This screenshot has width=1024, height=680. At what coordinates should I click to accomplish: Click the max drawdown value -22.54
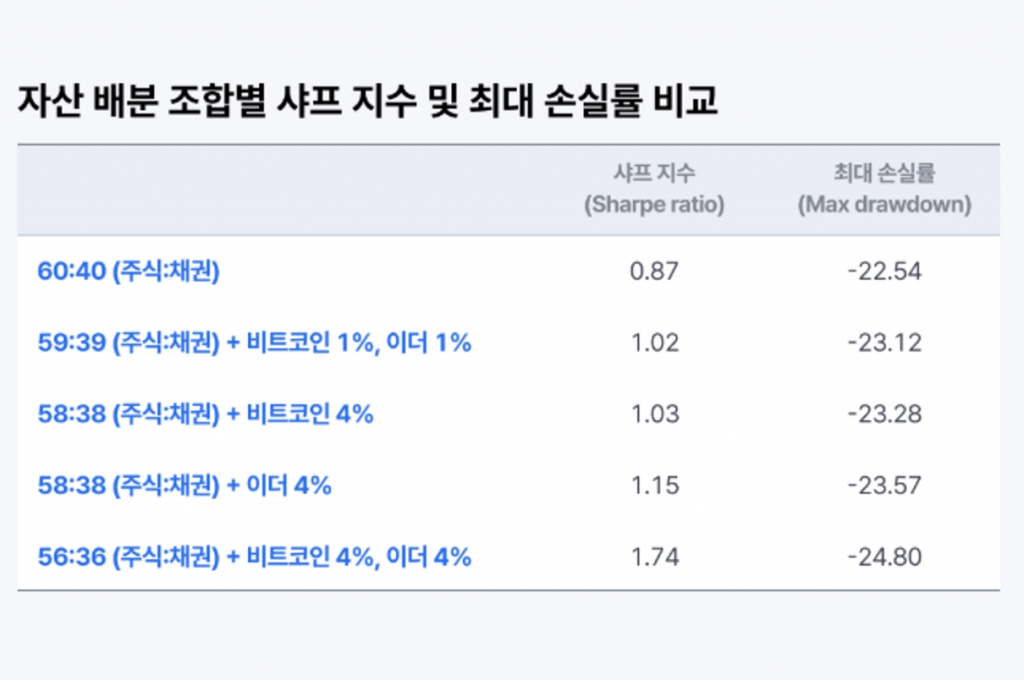pos(884,271)
